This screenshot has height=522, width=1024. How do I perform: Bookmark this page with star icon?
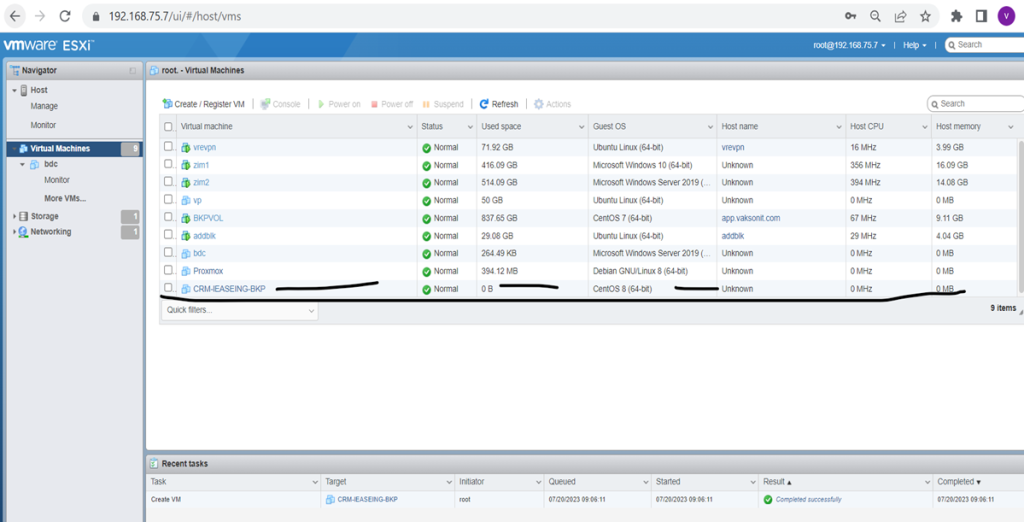[x=926, y=16]
